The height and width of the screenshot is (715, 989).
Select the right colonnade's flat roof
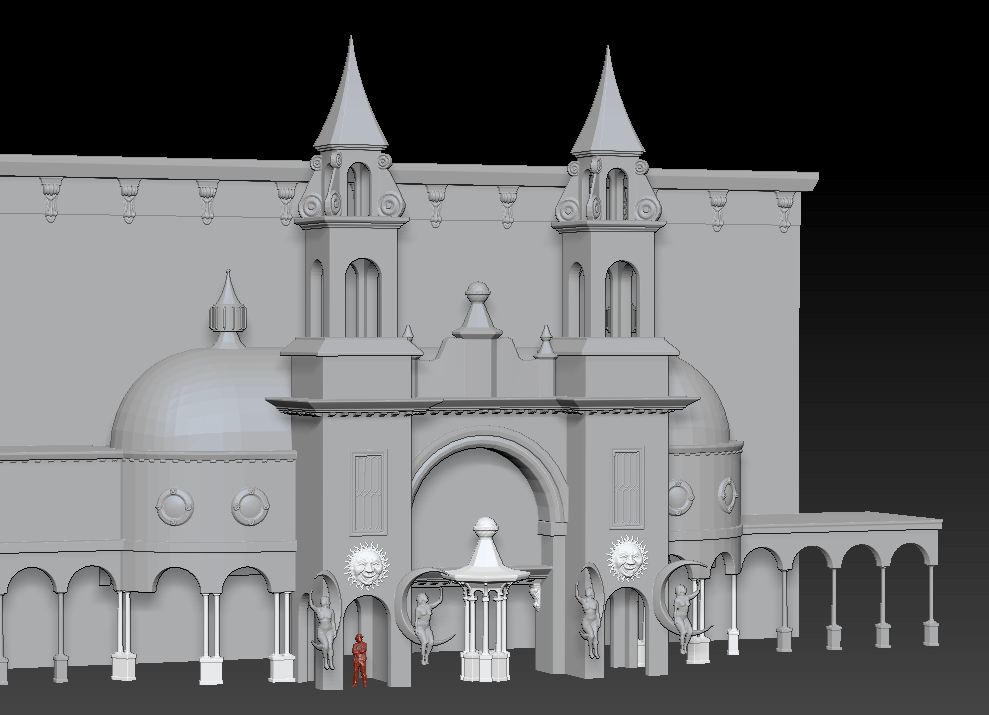840,522
